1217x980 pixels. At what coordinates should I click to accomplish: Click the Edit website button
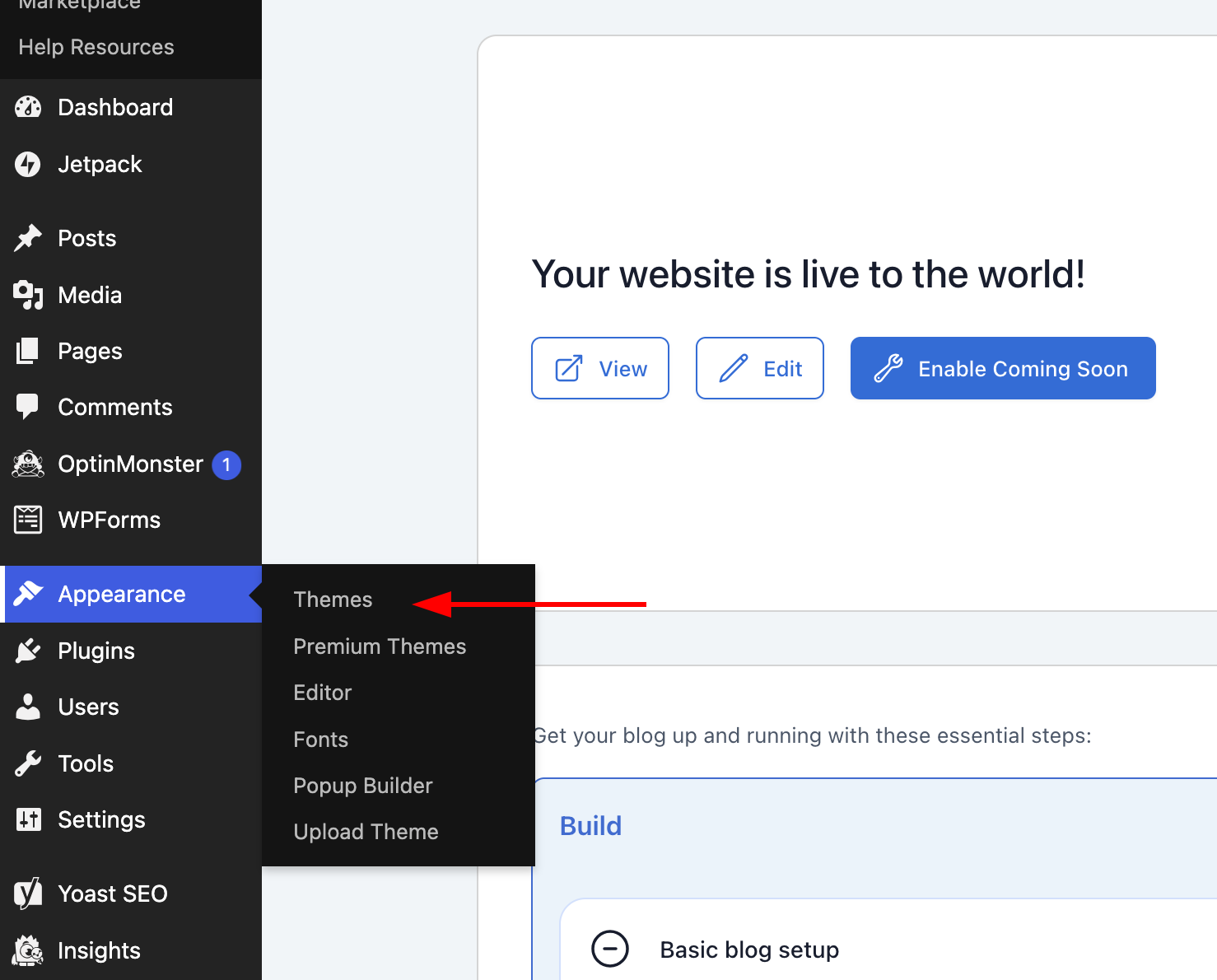760,368
